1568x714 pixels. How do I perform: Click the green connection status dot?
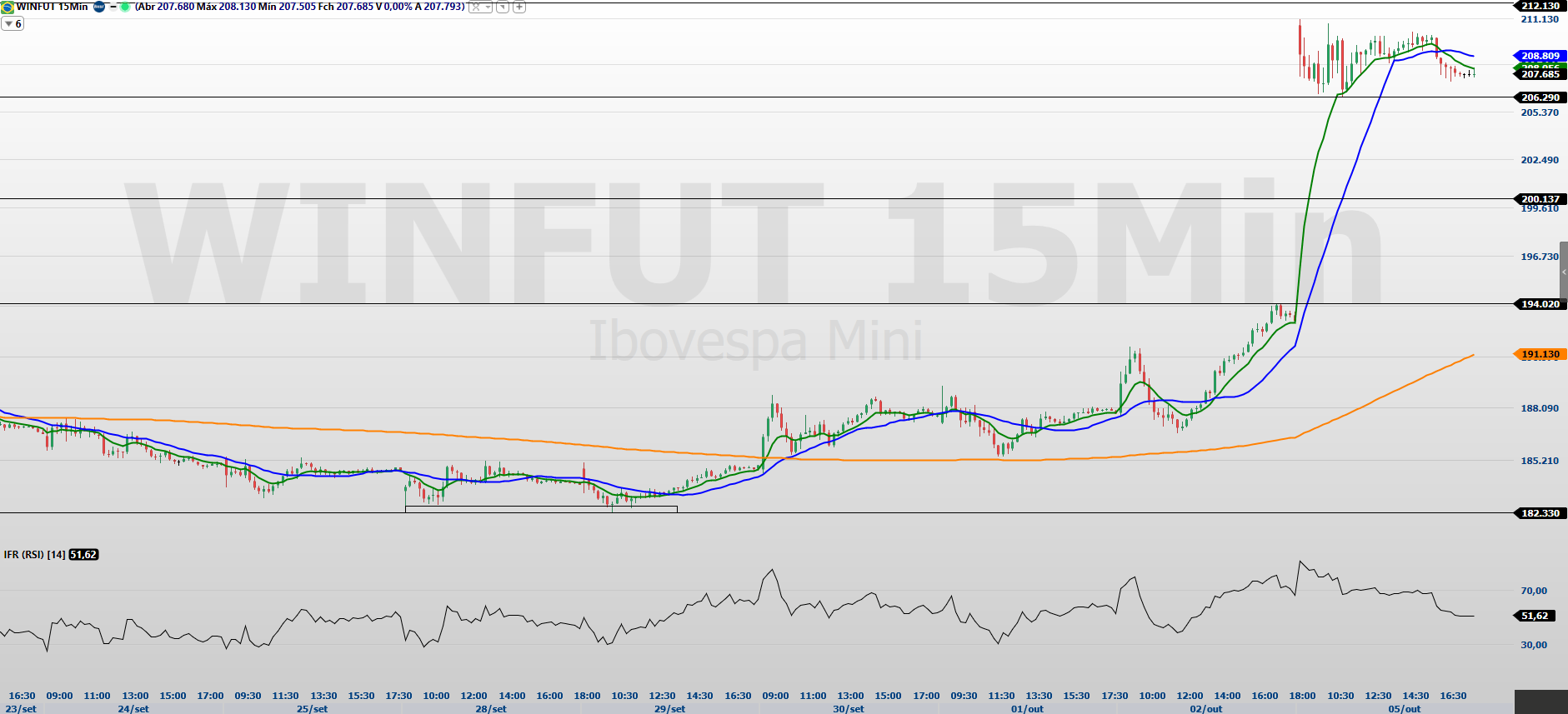(125, 7)
